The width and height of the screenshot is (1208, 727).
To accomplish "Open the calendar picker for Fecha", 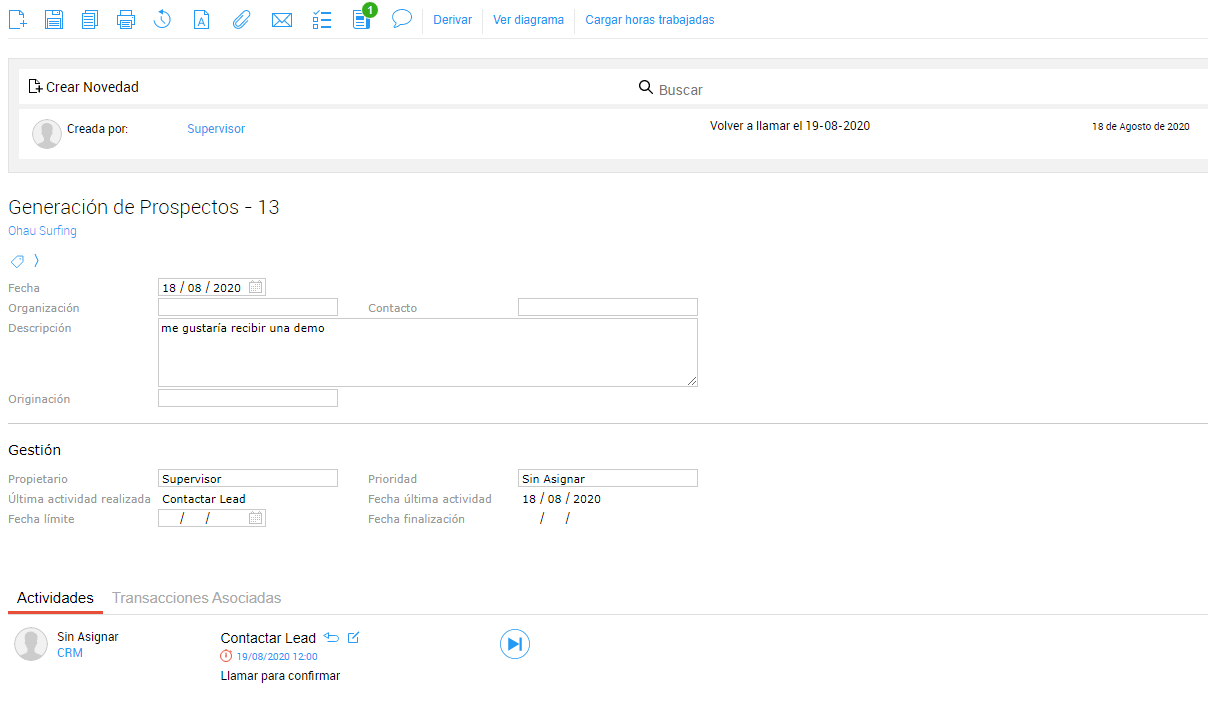I will click(256, 287).
